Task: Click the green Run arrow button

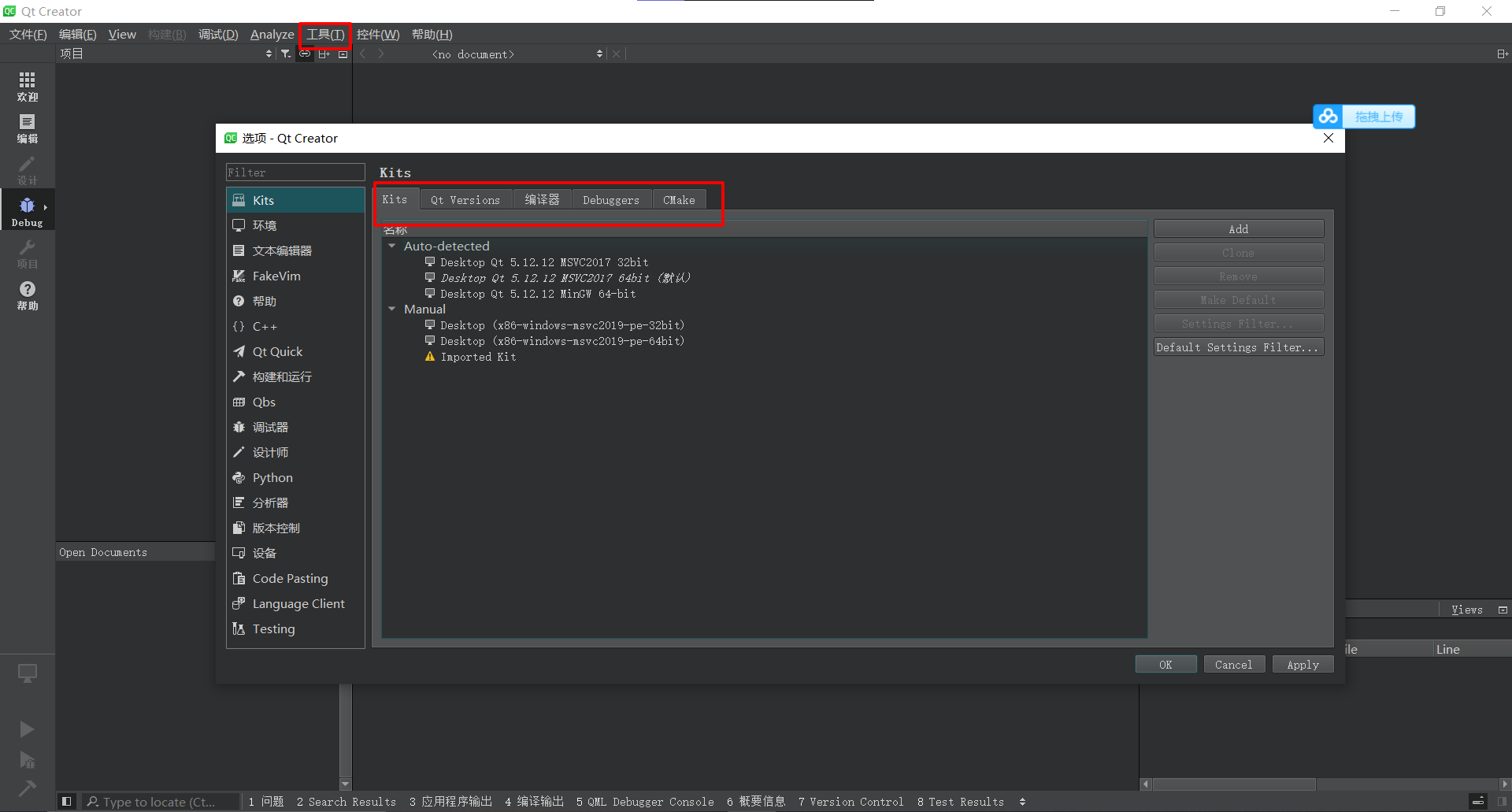Action: (x=27, y=729)
